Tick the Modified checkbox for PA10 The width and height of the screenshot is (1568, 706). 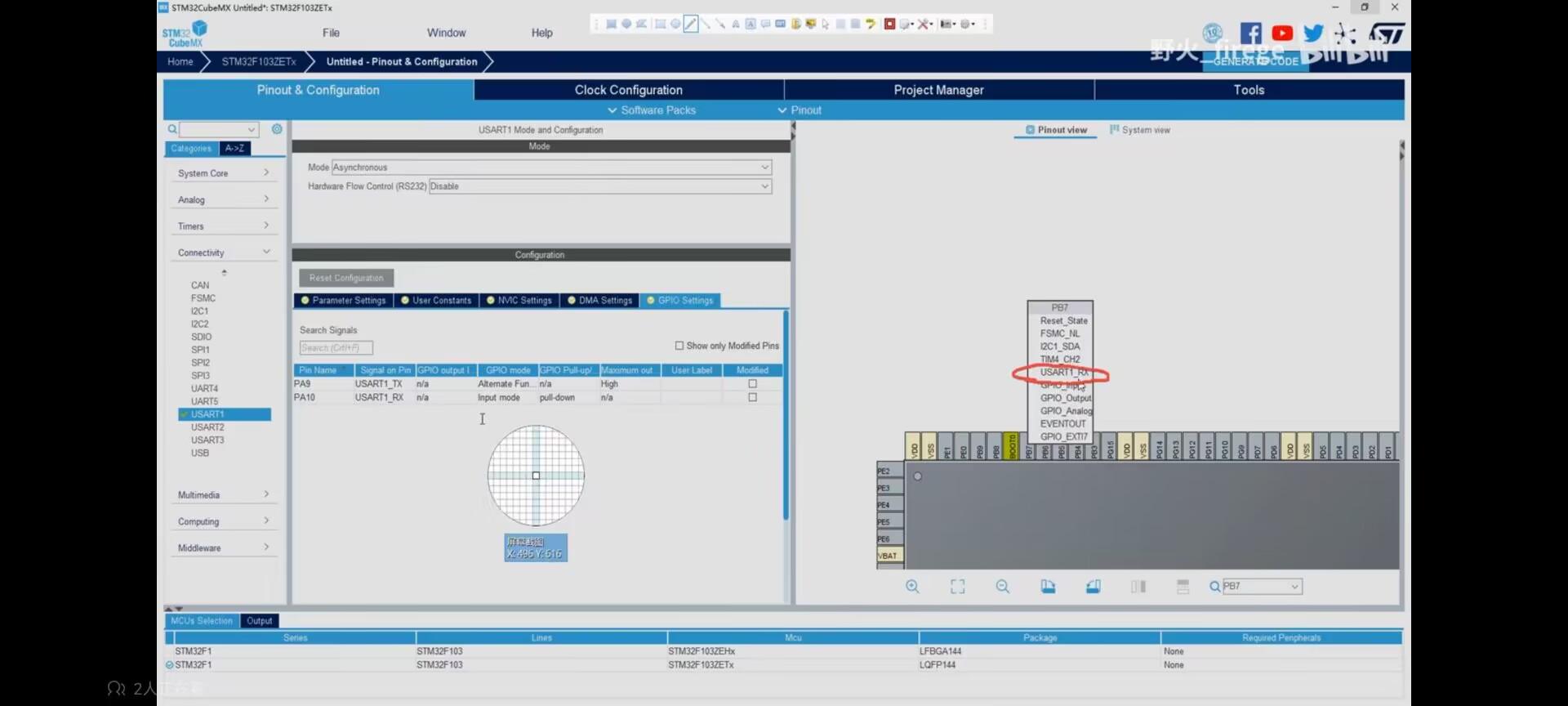tap(752, 397)
